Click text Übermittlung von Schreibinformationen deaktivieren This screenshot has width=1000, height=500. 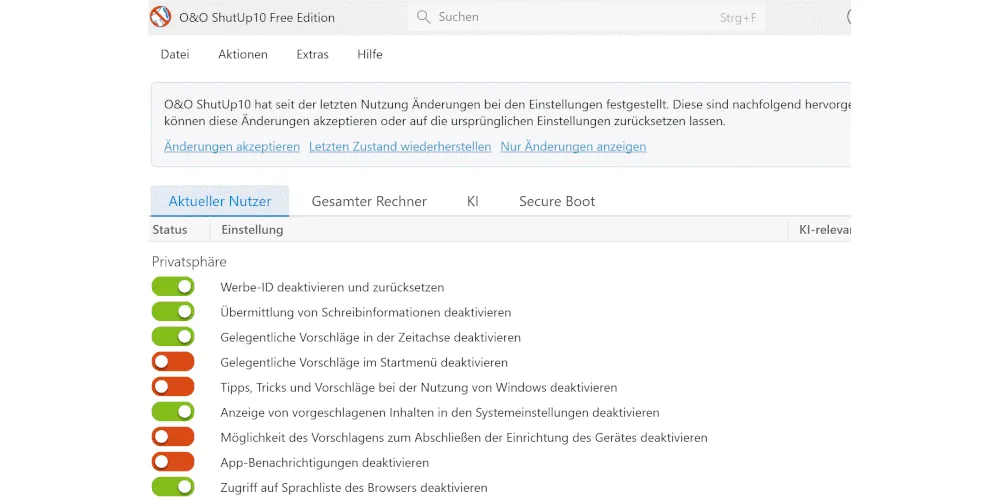click(x=365, y=312)
